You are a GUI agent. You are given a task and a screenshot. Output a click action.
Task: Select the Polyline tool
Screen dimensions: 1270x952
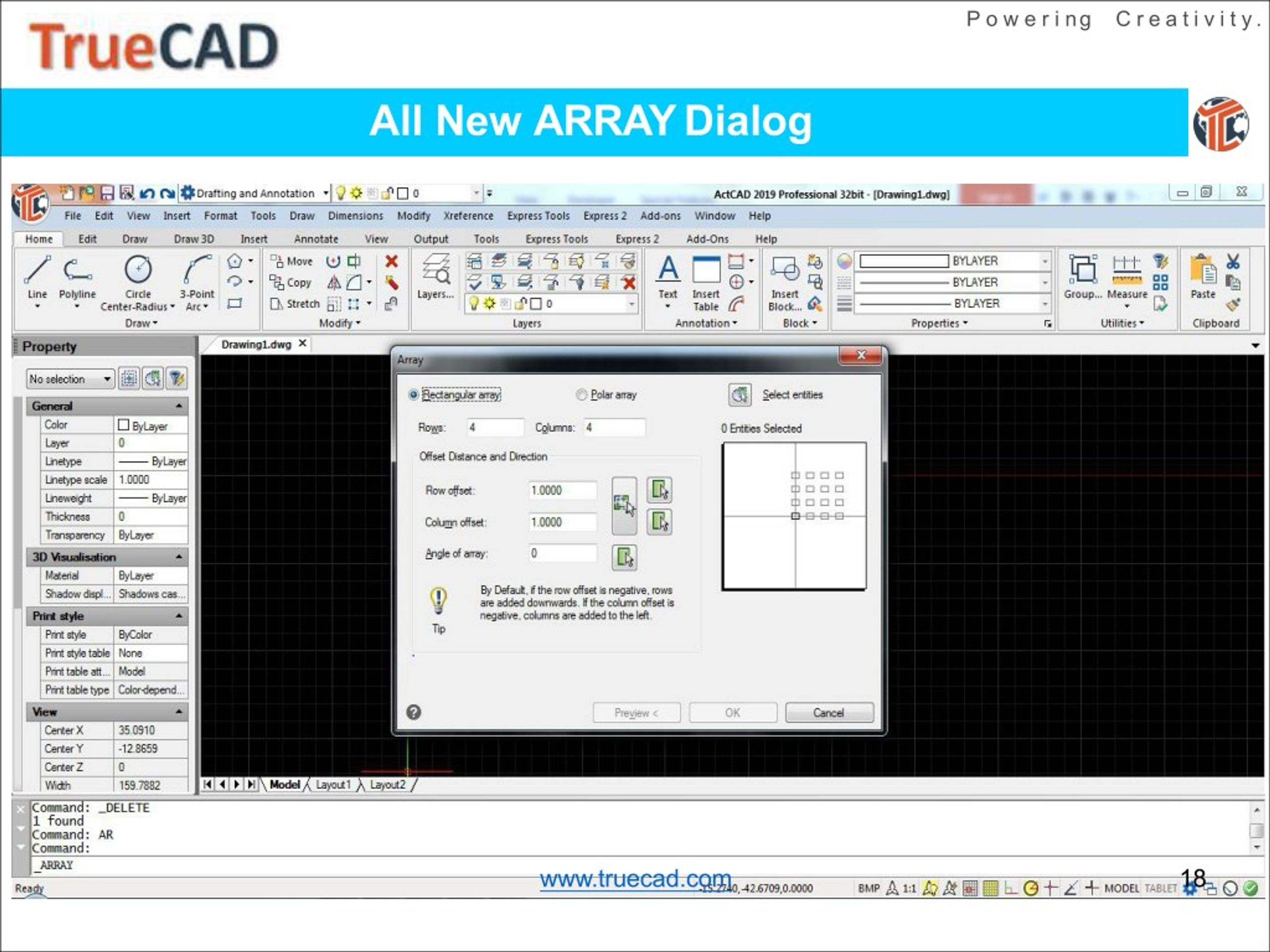77,277
